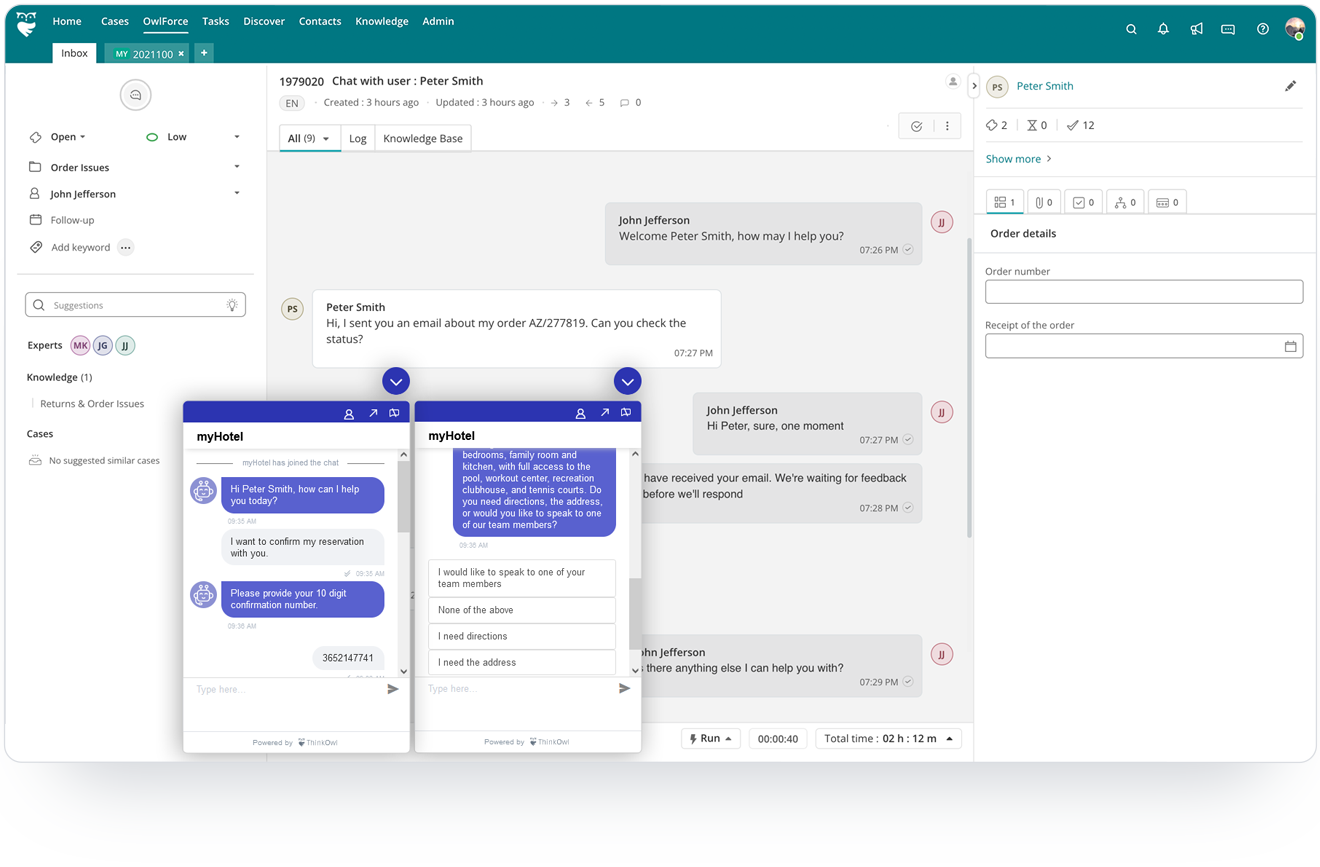Click the pencil icon to edit Peter Smith
This screenshot has height=867, width=1320.
point(1290,86)
